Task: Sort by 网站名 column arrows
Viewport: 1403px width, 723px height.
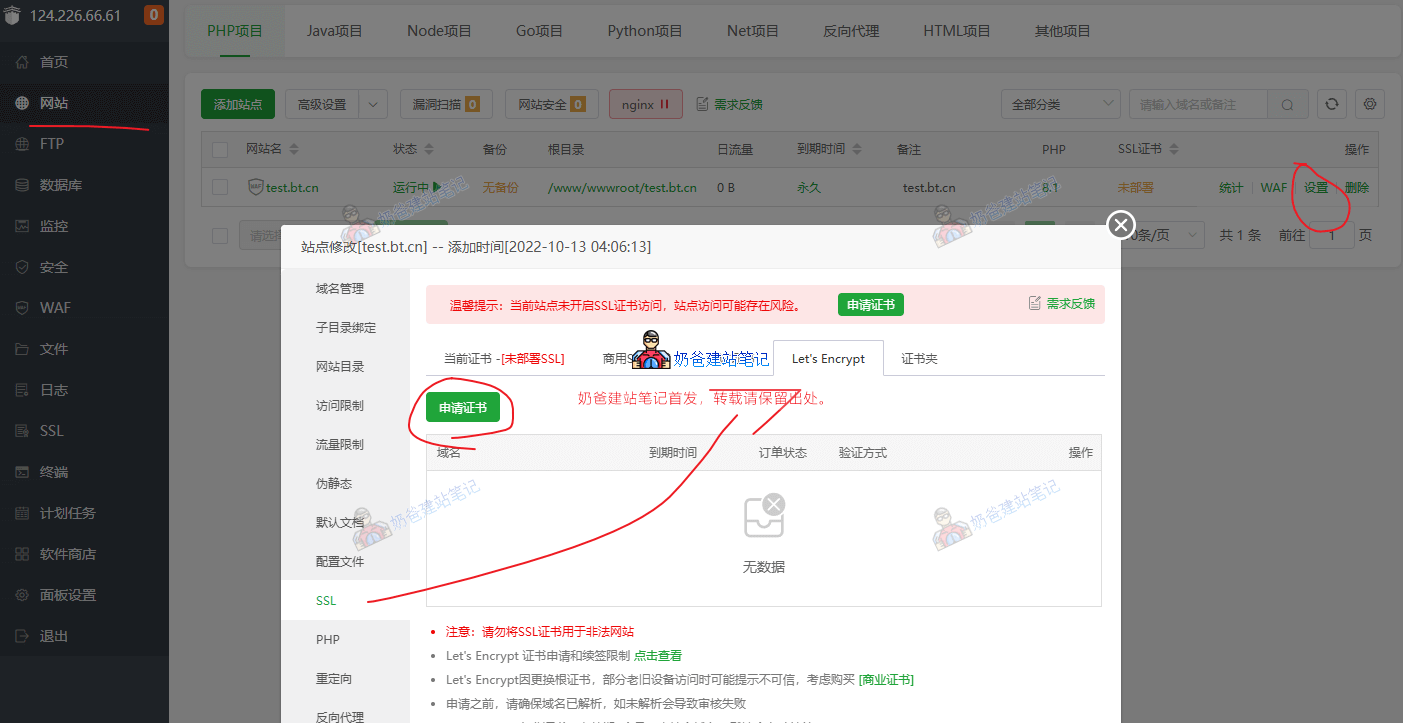Action: pos(293,150)
